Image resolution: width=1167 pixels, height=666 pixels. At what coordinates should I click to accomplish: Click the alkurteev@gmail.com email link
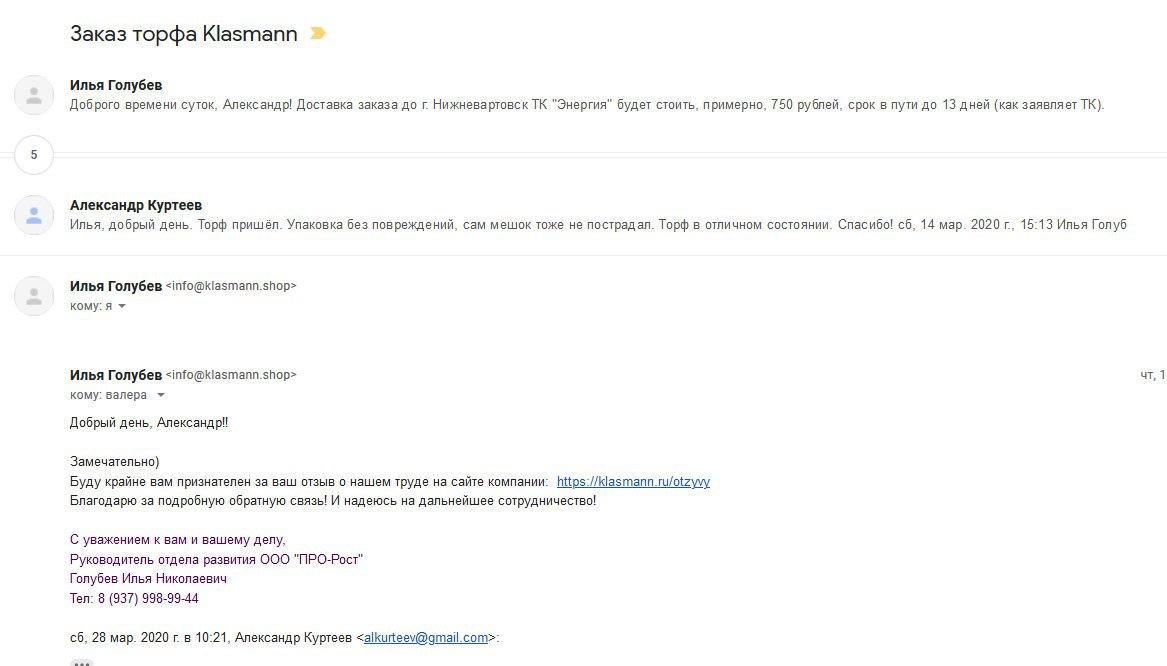pyautogui.click(x=425, y=637)
